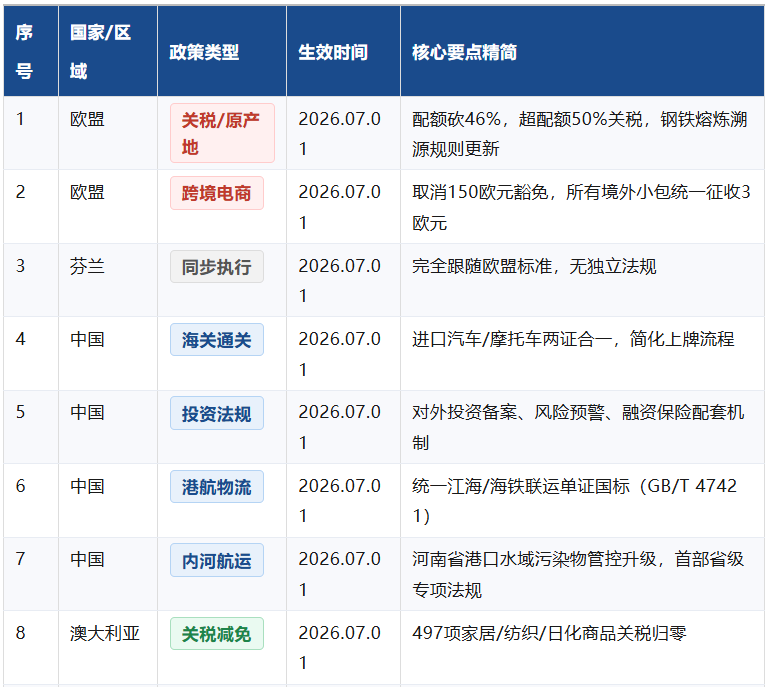Viewport: 768px width, 687px height.
Task: Click the date in the 投资法规 row
Action: tap(339, 427)
